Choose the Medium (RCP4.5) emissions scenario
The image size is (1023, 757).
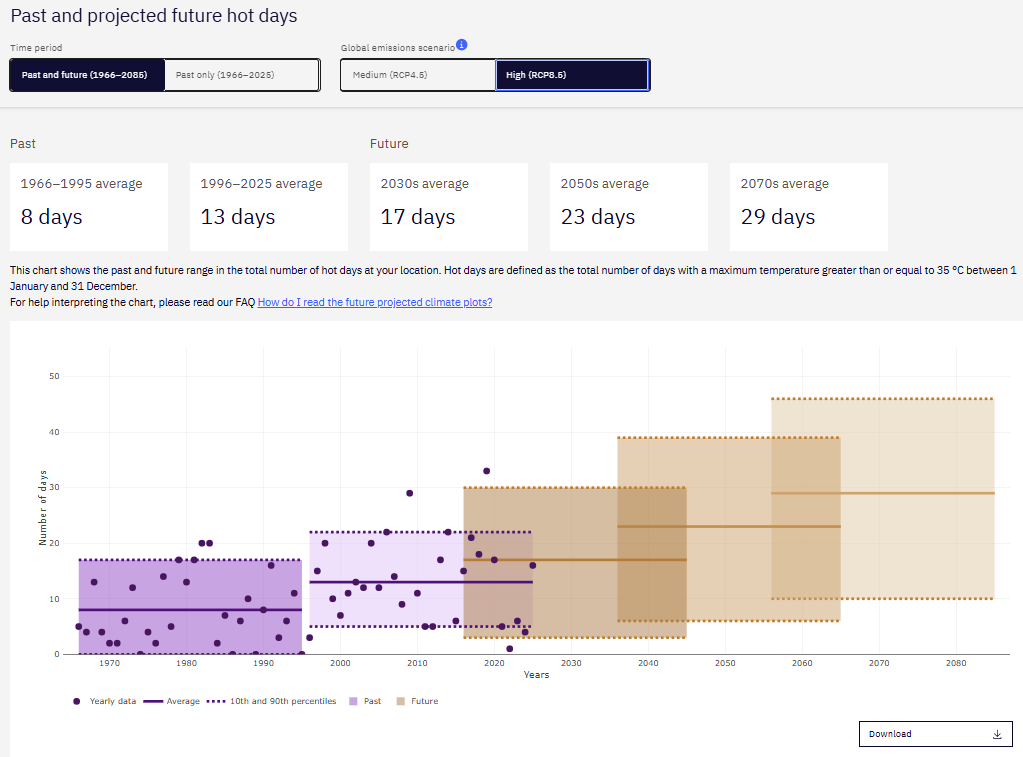[418, 75]
